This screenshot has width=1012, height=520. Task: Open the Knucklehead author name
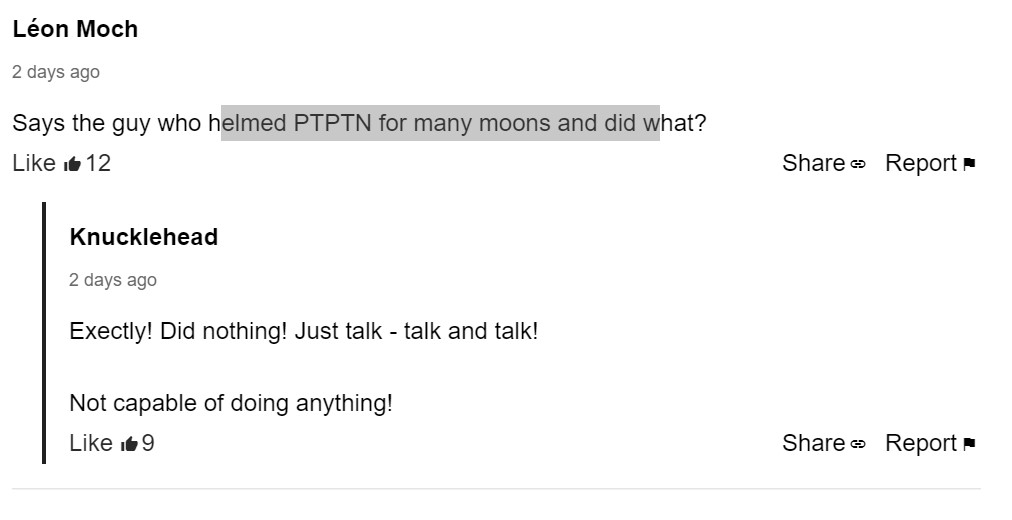click(x=143, y=237)
